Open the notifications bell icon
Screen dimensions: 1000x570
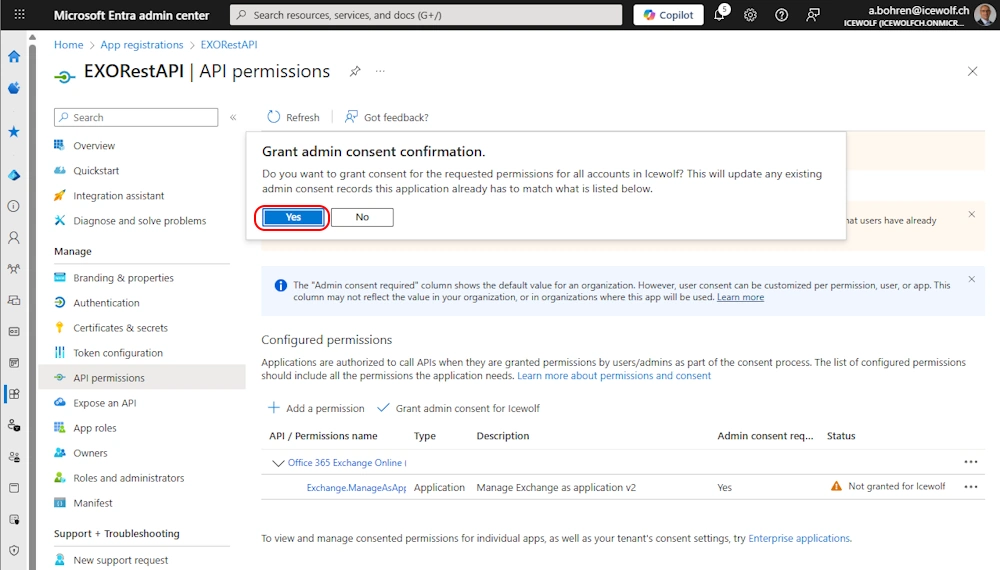point(719,15)
